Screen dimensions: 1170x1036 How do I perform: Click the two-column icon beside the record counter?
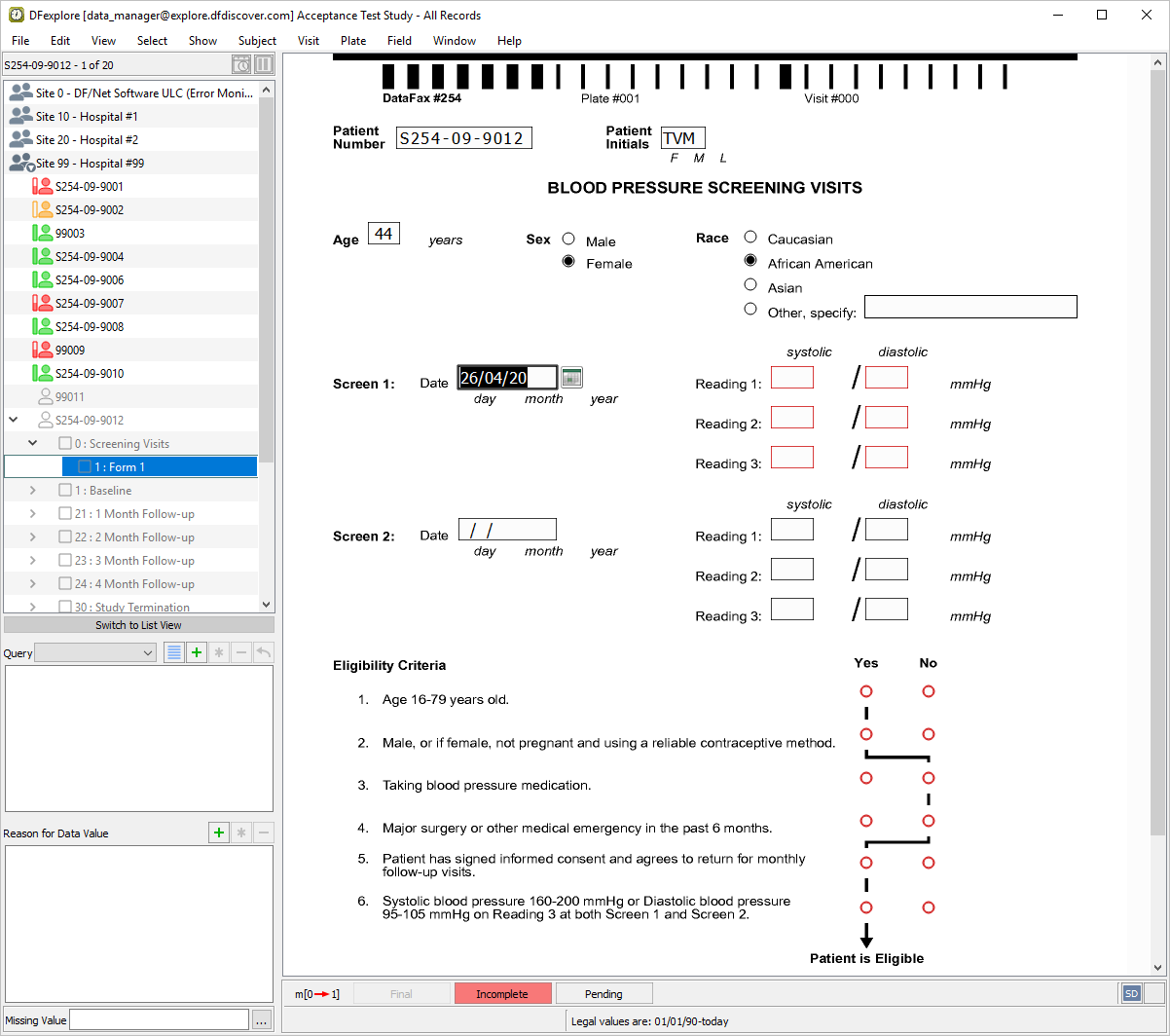point(264,65)
